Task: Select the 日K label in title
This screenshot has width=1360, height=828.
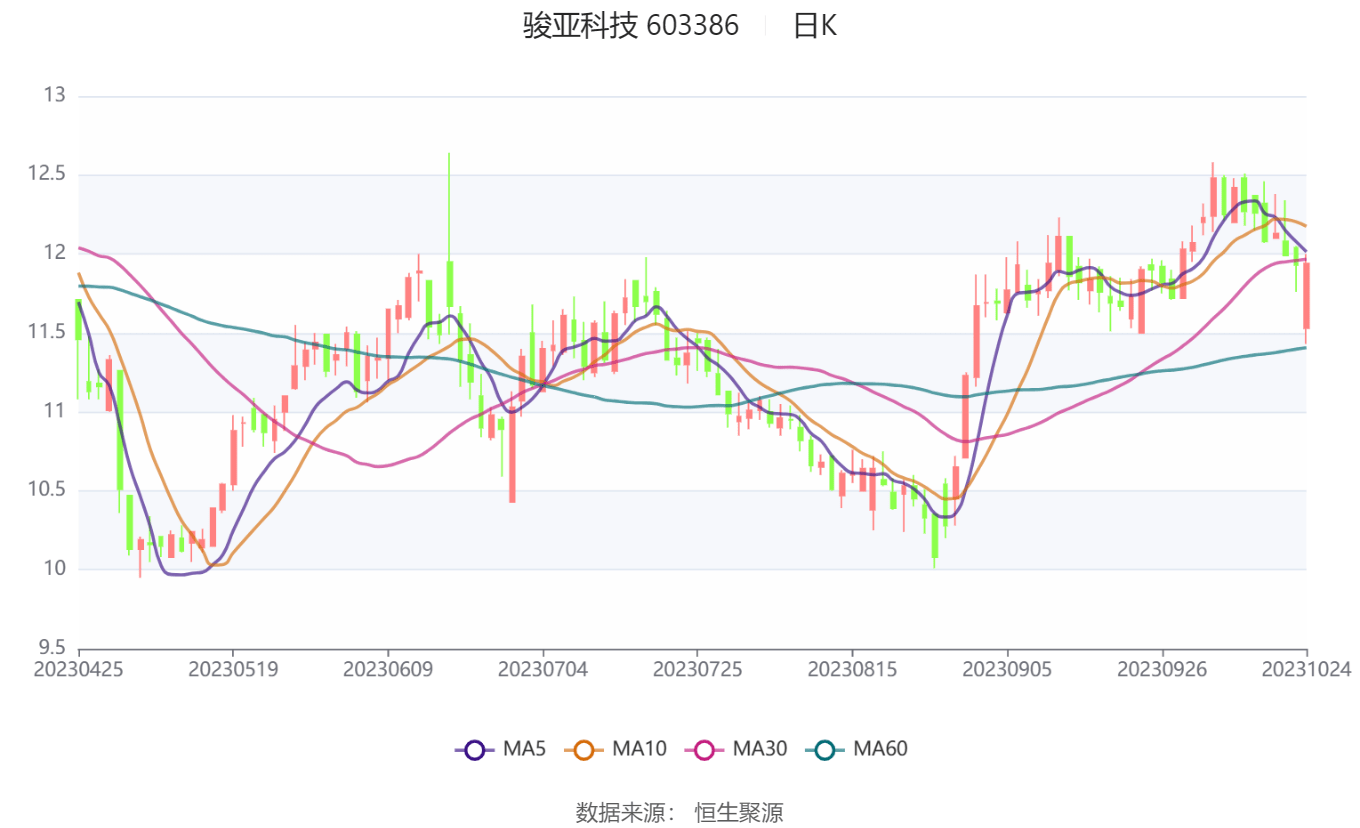Action: click(815, 26)
